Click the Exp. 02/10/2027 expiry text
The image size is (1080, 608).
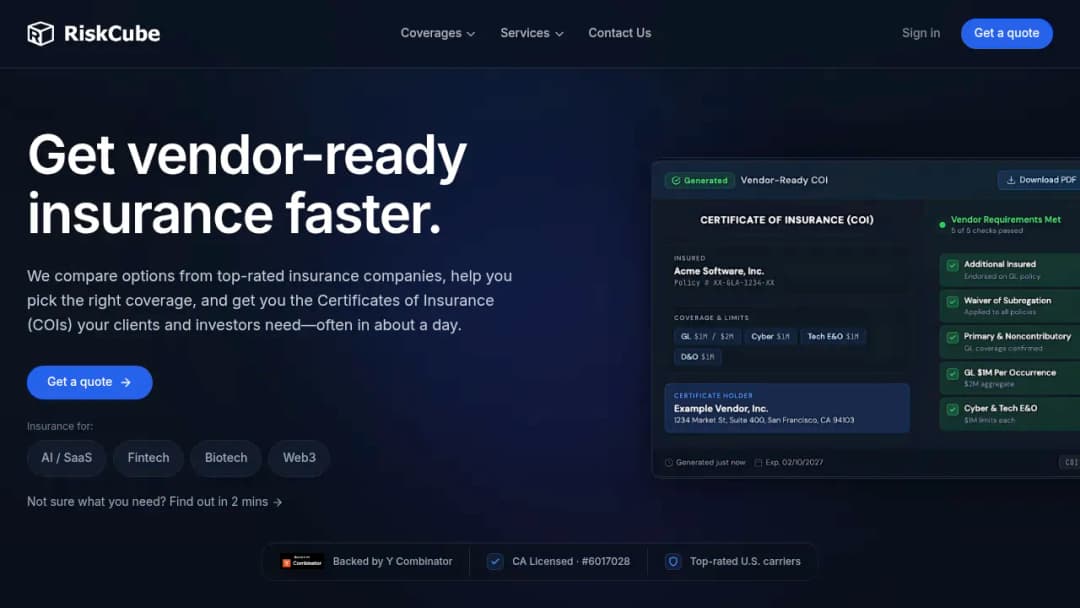click(794, 463)
